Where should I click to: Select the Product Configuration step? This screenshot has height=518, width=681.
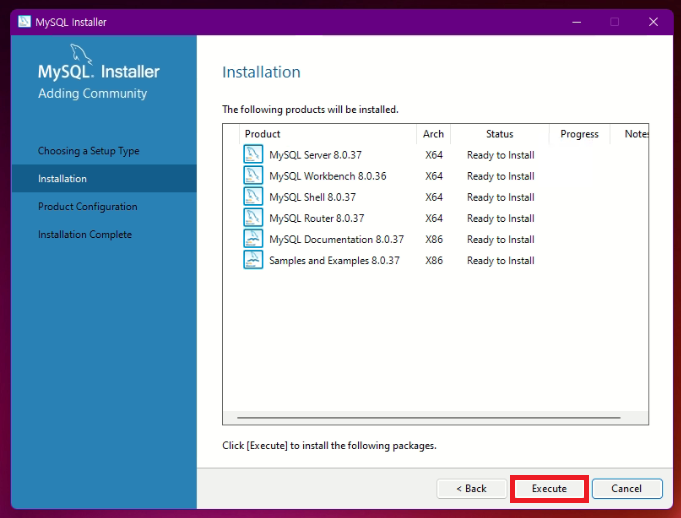click(88, 207)
